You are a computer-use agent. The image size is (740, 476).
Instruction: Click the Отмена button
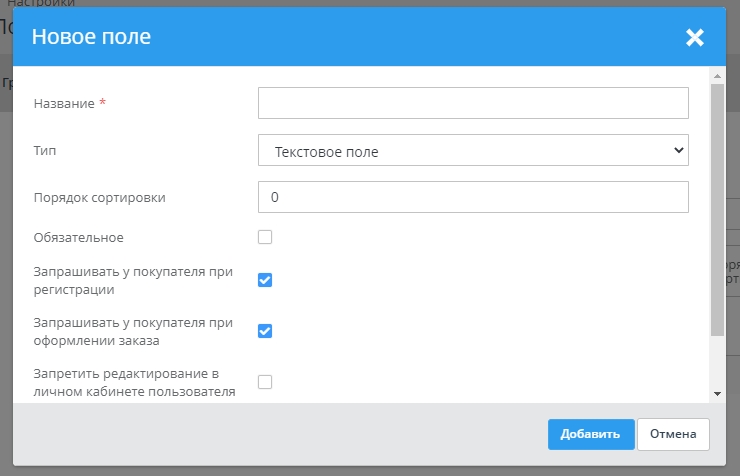(x=673, y=434)
